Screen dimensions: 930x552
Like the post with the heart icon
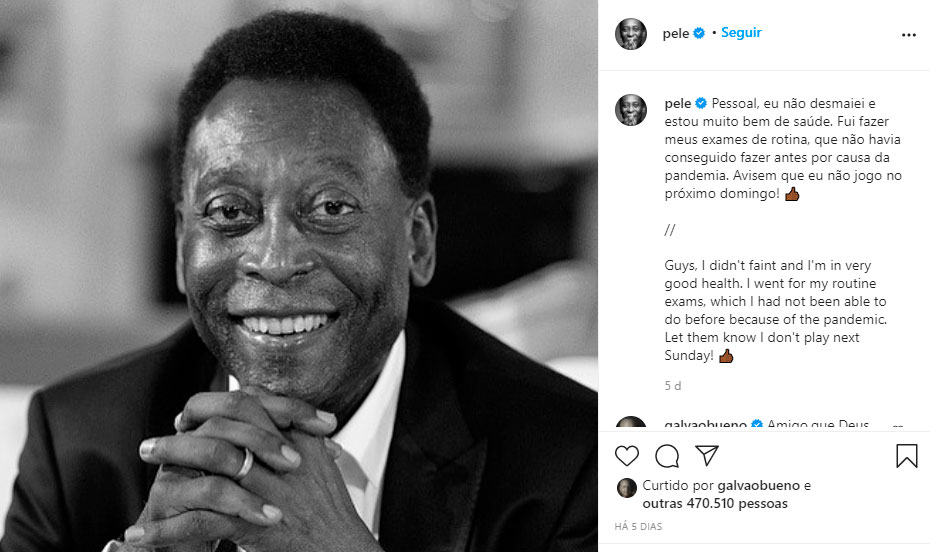627,456
